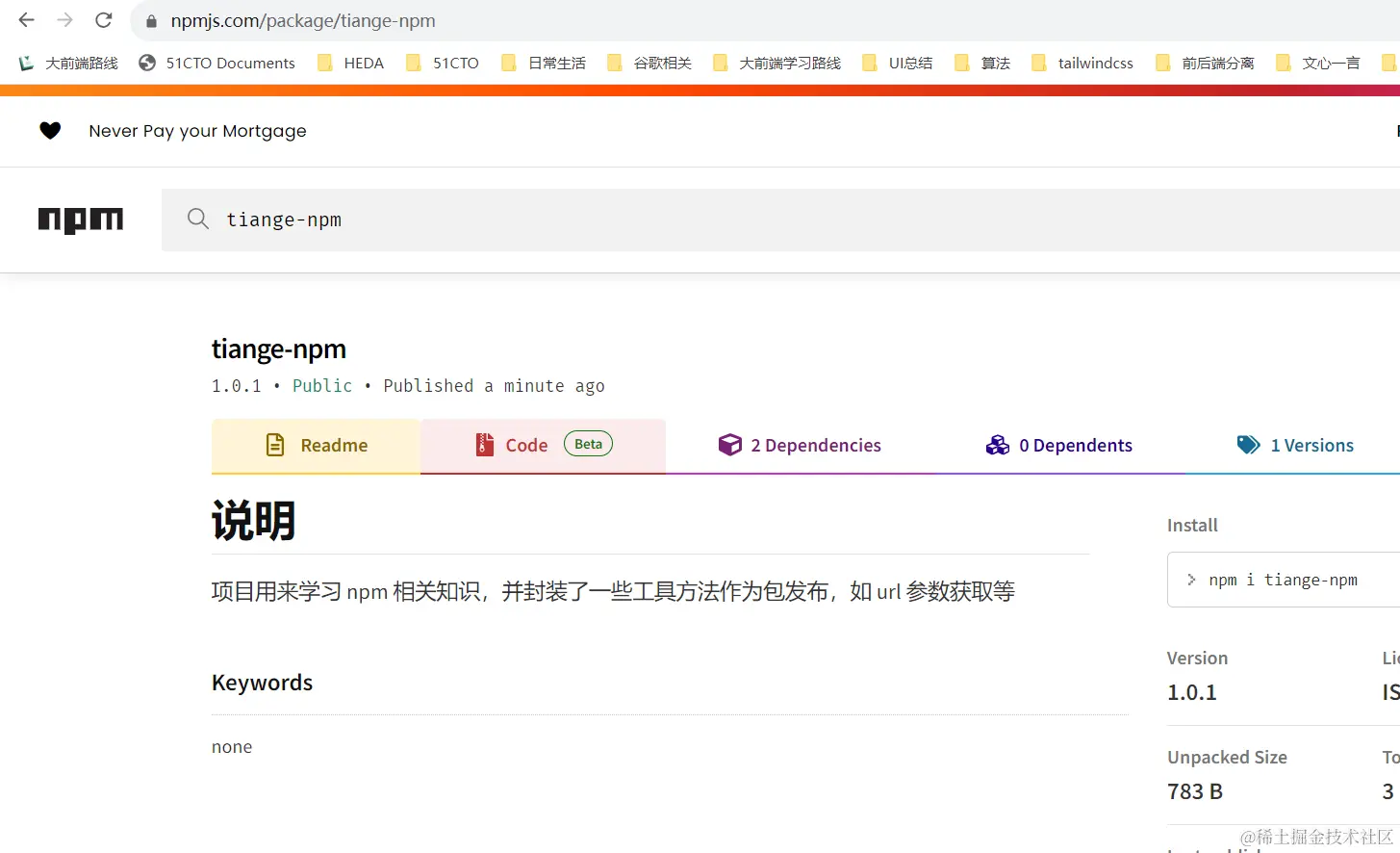Click the black heart icon
The height and width of the screenshot is (853, 1400).
[x=50, y=131]
